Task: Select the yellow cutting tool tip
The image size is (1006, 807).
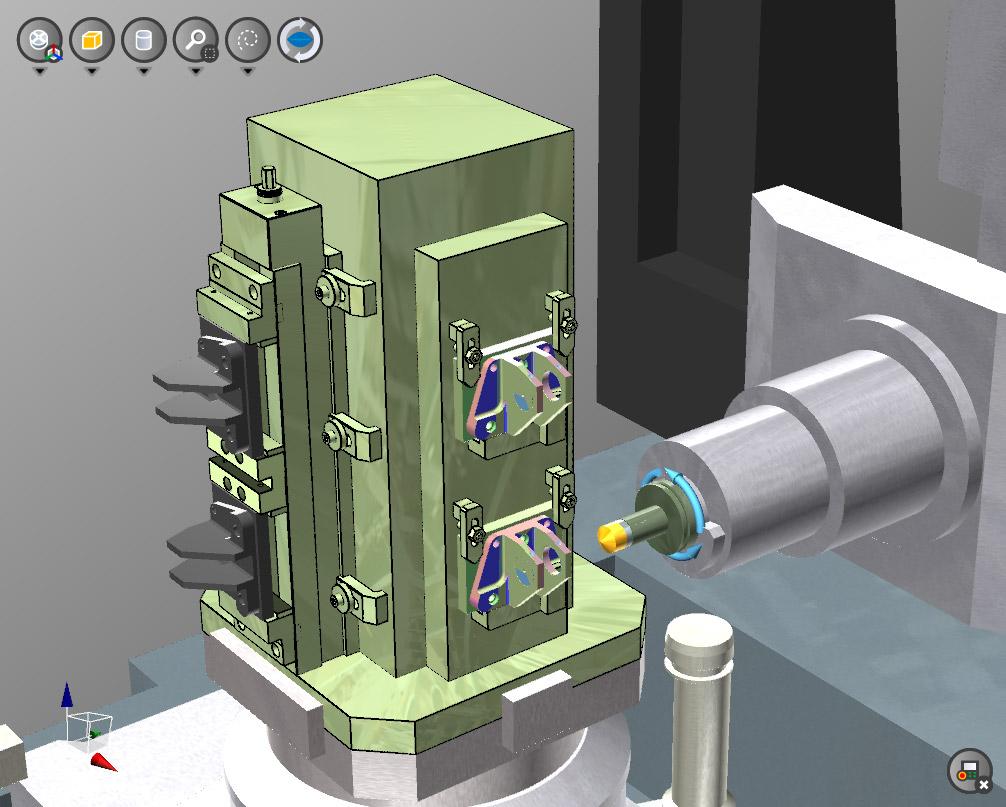Action: tap(608, 535)
